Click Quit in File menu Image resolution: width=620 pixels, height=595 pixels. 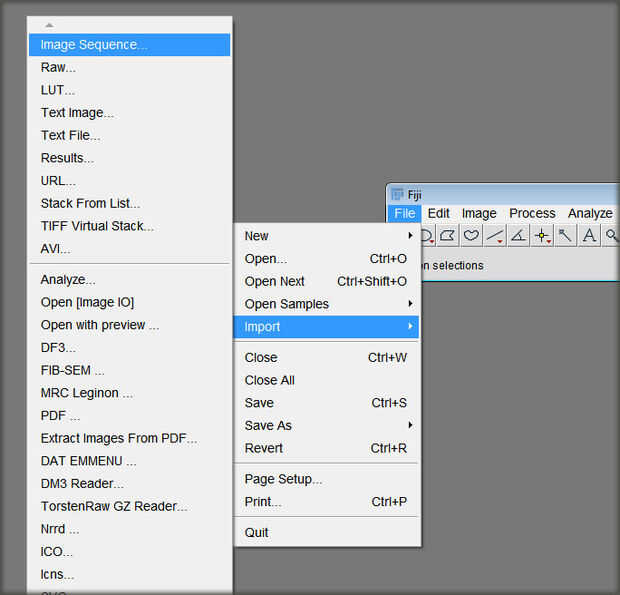pyautogui.click(x=326, y=533)
